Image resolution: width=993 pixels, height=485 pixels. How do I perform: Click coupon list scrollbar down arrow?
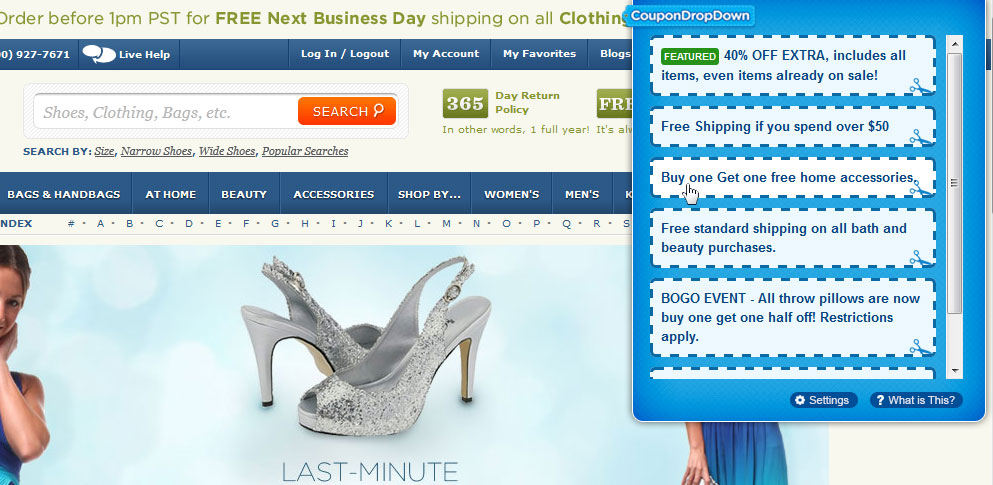954,371
